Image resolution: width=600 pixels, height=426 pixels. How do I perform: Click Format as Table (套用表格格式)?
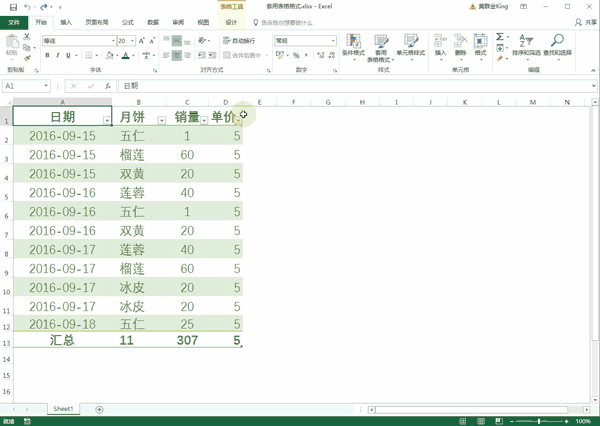381,46
